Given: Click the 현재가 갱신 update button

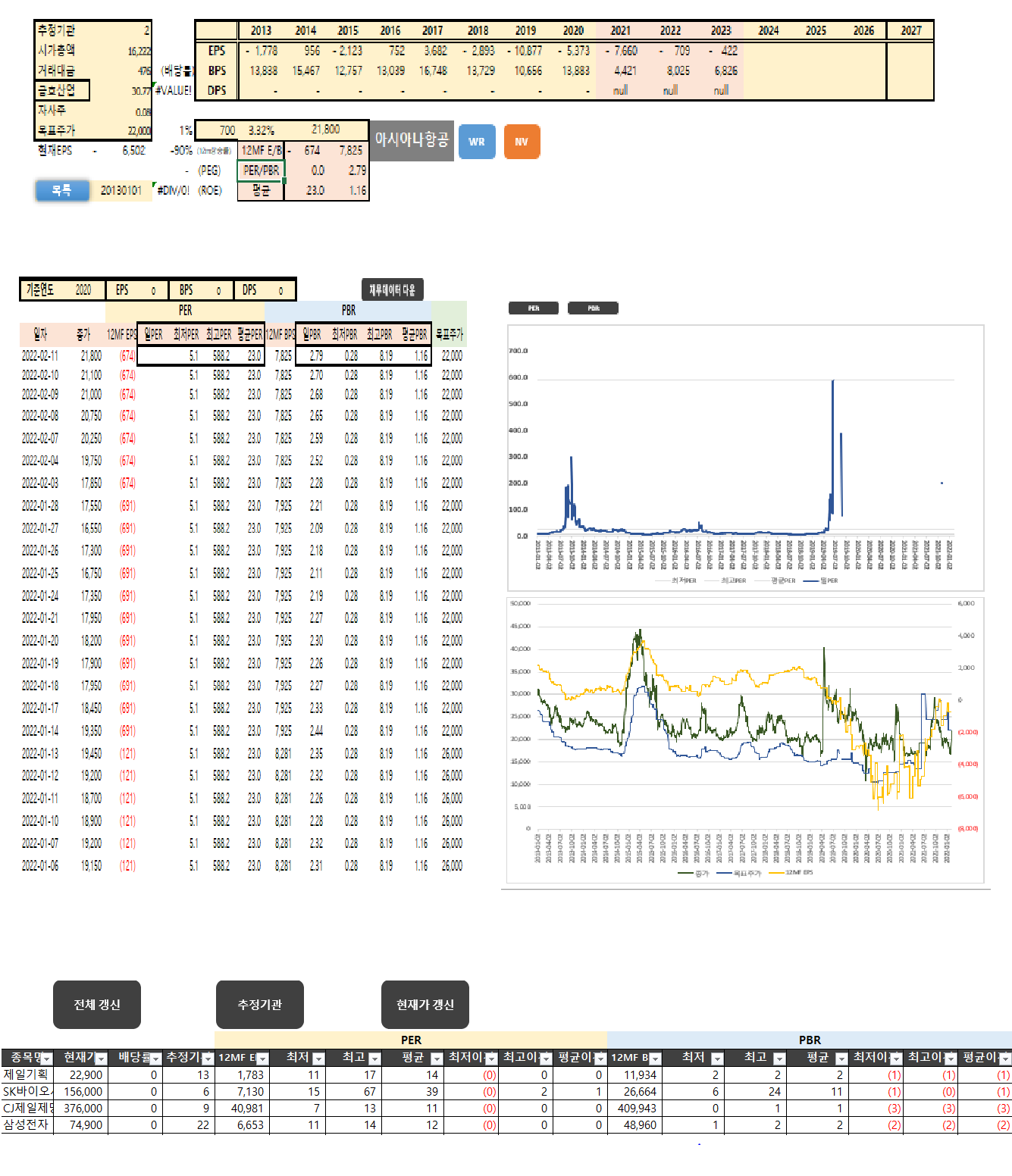Looking at the screenshot, I should (x=425, y=1004).
